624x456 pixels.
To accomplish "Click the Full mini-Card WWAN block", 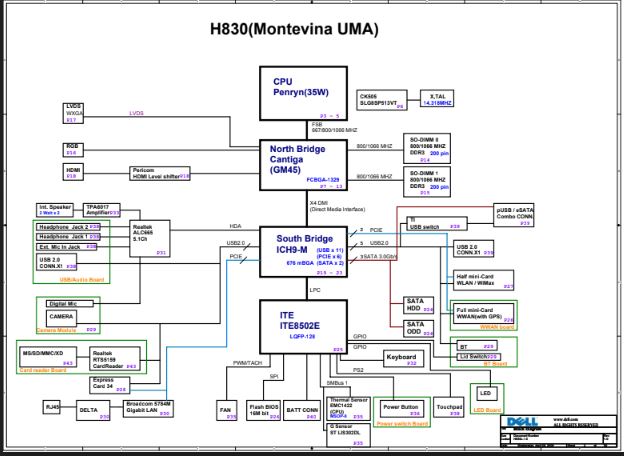I will 484,314.
